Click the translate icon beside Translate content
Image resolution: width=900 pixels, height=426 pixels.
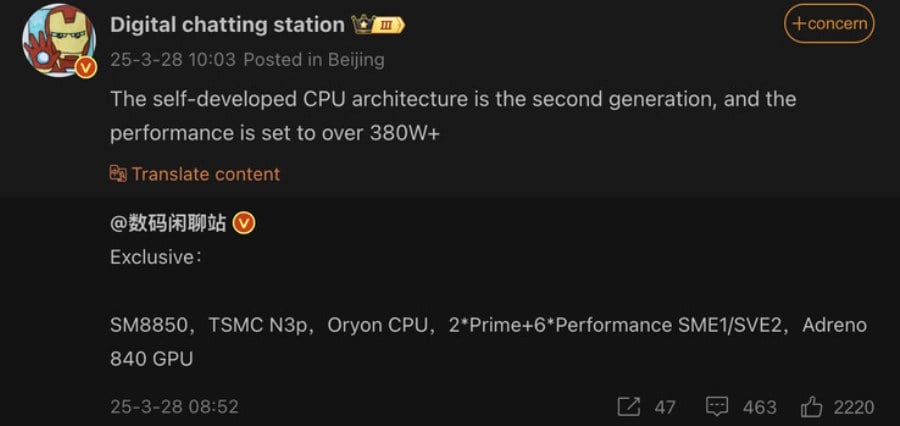point(118,174)
